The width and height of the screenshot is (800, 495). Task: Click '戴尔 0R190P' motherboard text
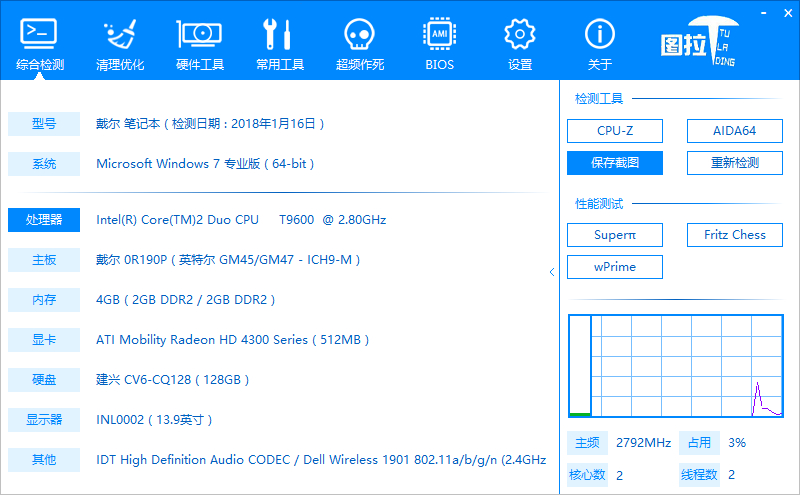tap(132, 260)
